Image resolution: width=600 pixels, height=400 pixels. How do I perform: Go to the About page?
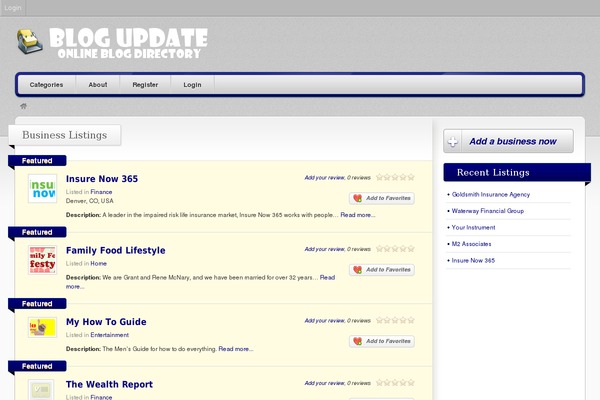coord(98,85)
